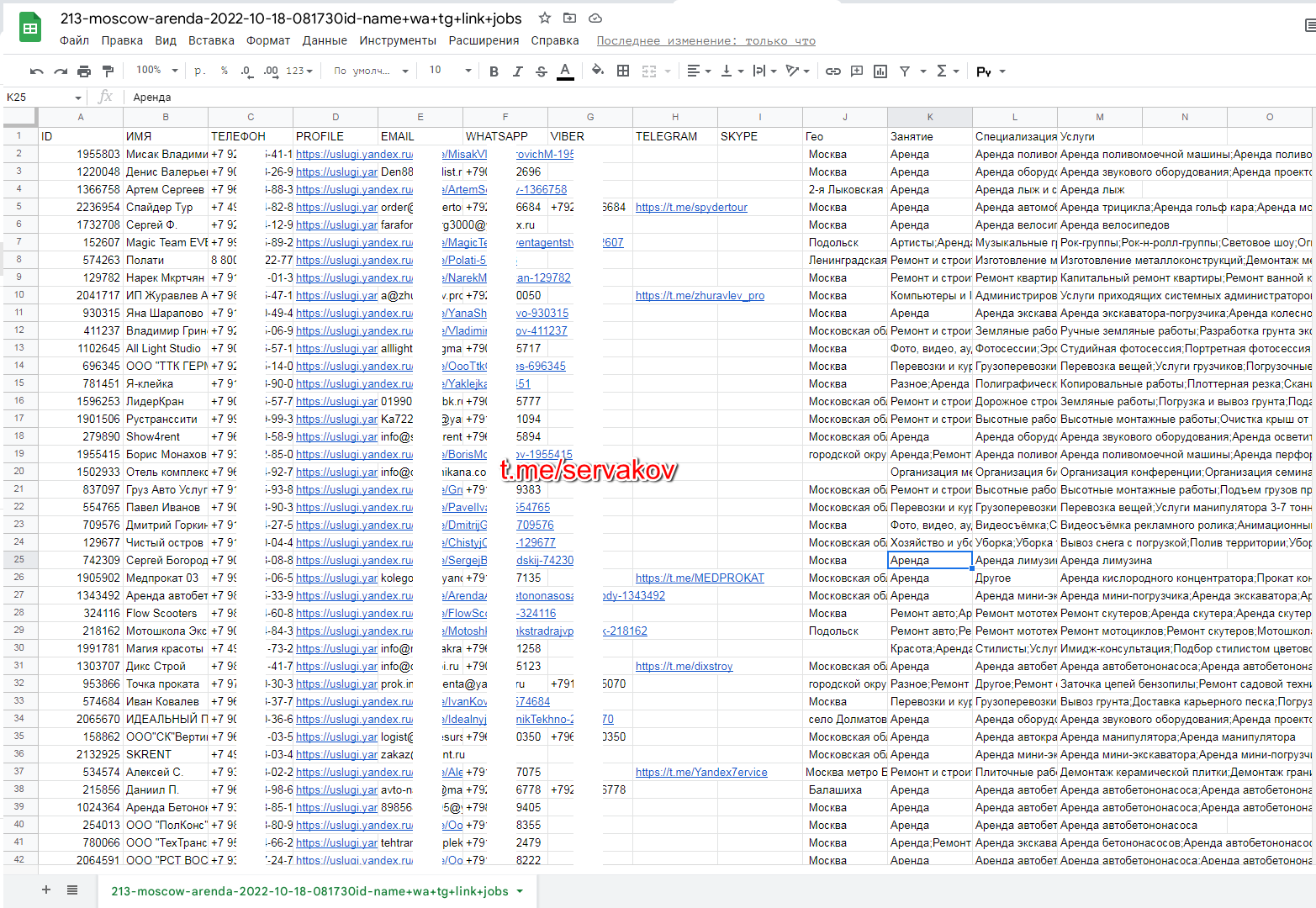This screenshot has height=908, width=1316.
Task: Open the t.me/MEDPROKAT Telegram link
Action: [700, 578]
